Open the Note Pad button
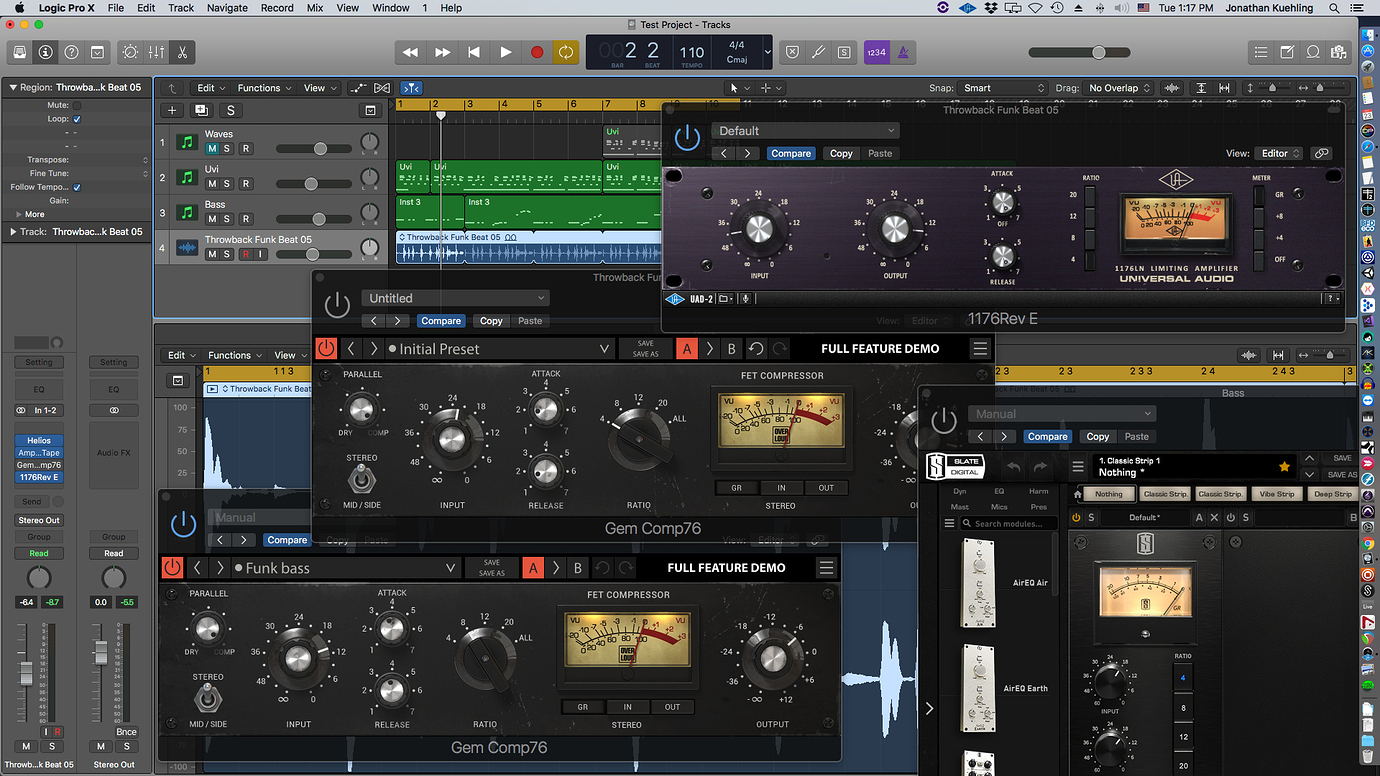The height and width of the screenshot is (776, 1380). [x=1288, y=52]
